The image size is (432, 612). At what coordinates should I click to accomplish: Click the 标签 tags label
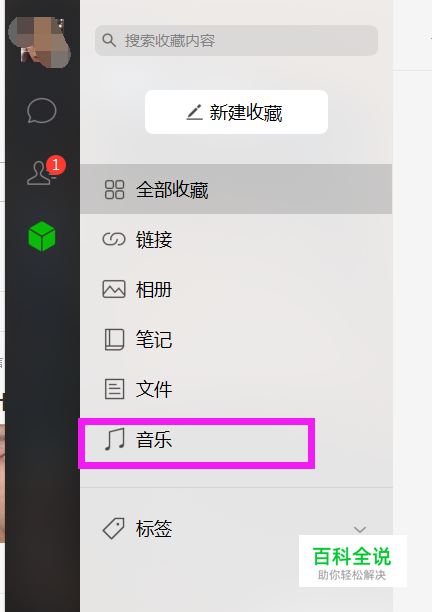[x=154, y=529]
